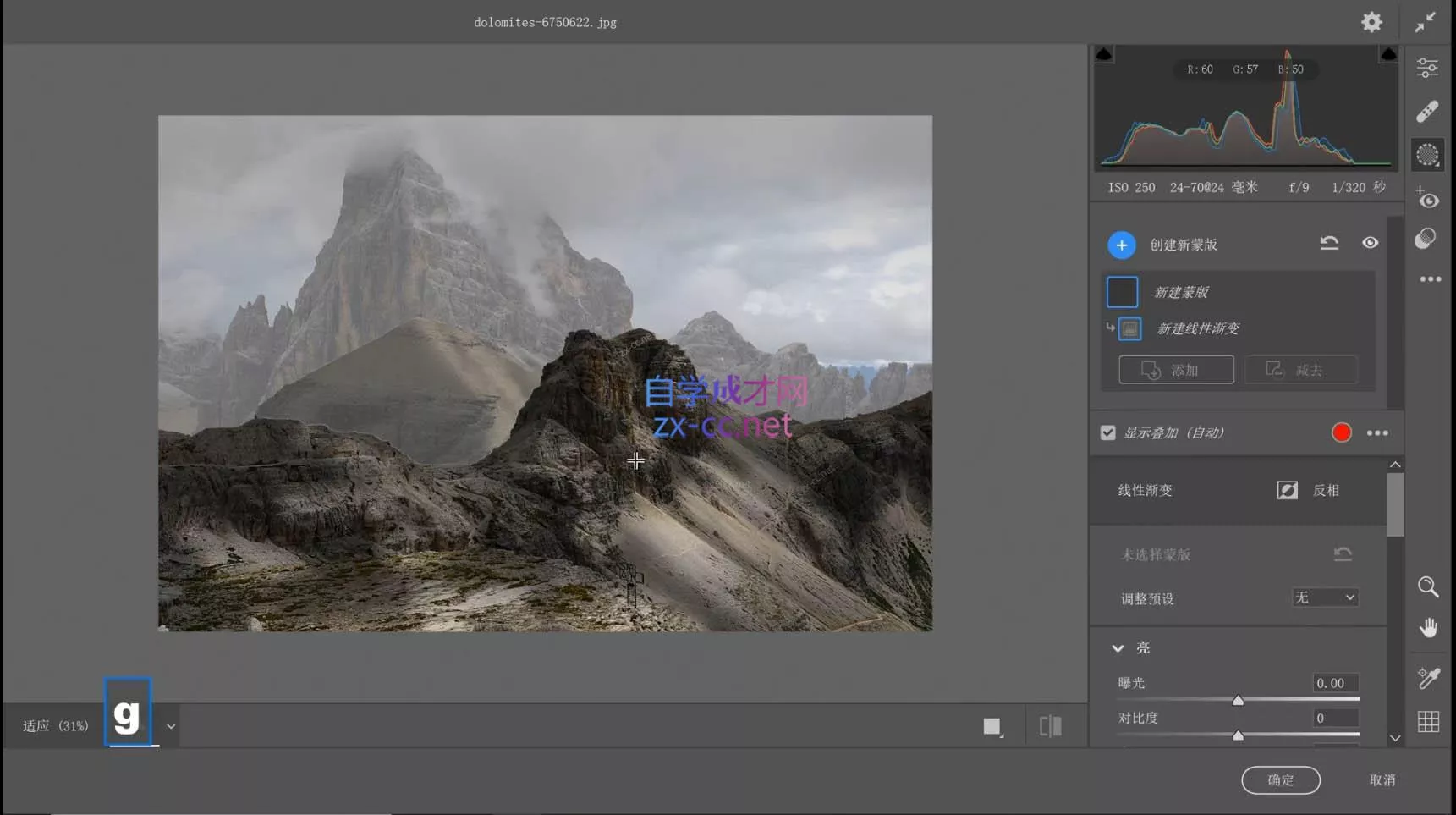The width and height of the screenshot is (1456, 815).
Task: Click the red overlay color swatch
Action: (1341, 432)
